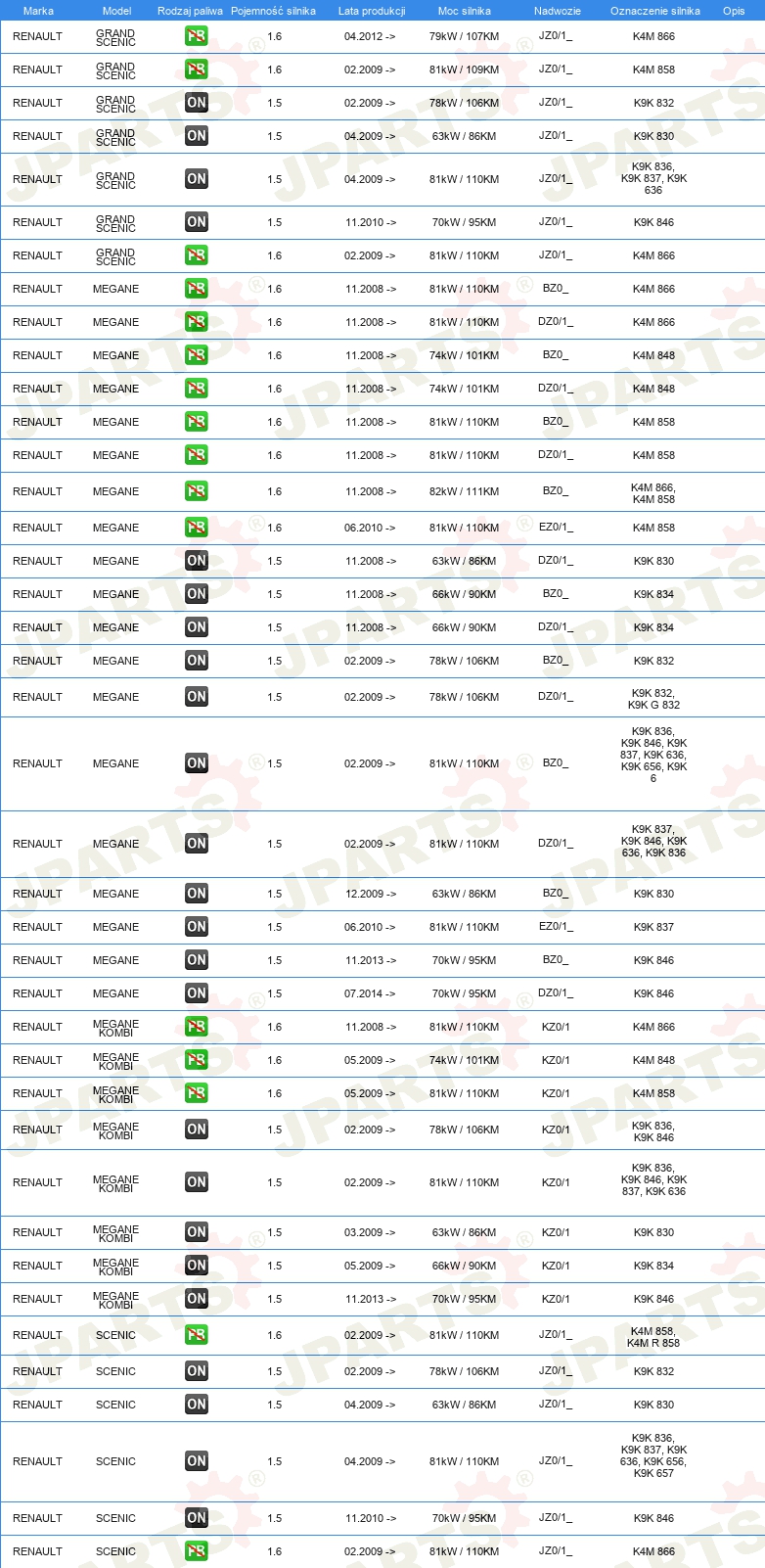
Task: Click the Moc silnika column header
Action: pyautogui.click(x=465, y=11)
